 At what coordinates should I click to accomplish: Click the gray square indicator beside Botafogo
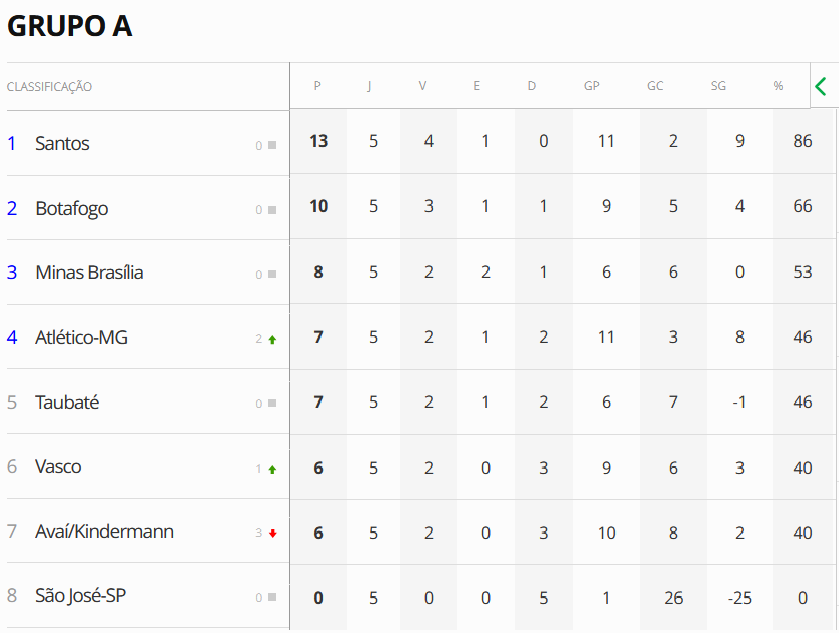point(272,210)
